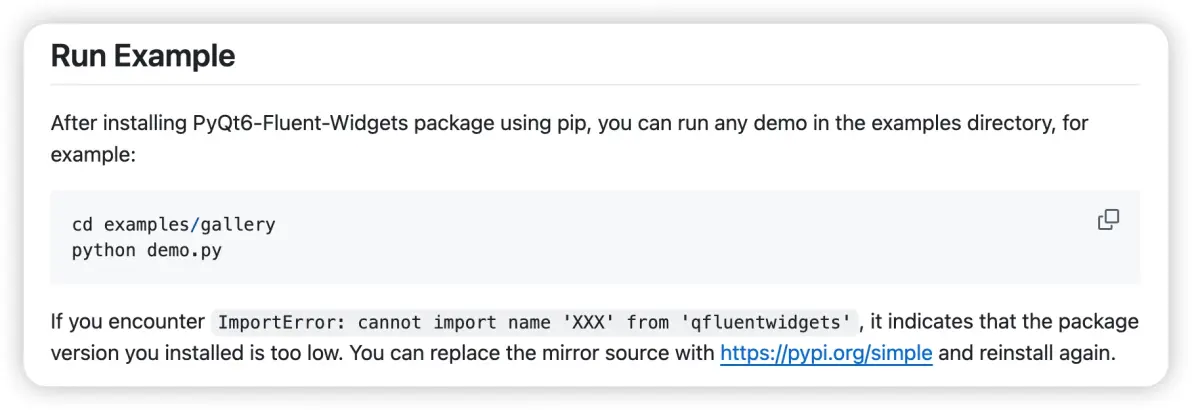Copy the code block with the copy icon
1192x410 pixels.
(x=1108, y=220)
